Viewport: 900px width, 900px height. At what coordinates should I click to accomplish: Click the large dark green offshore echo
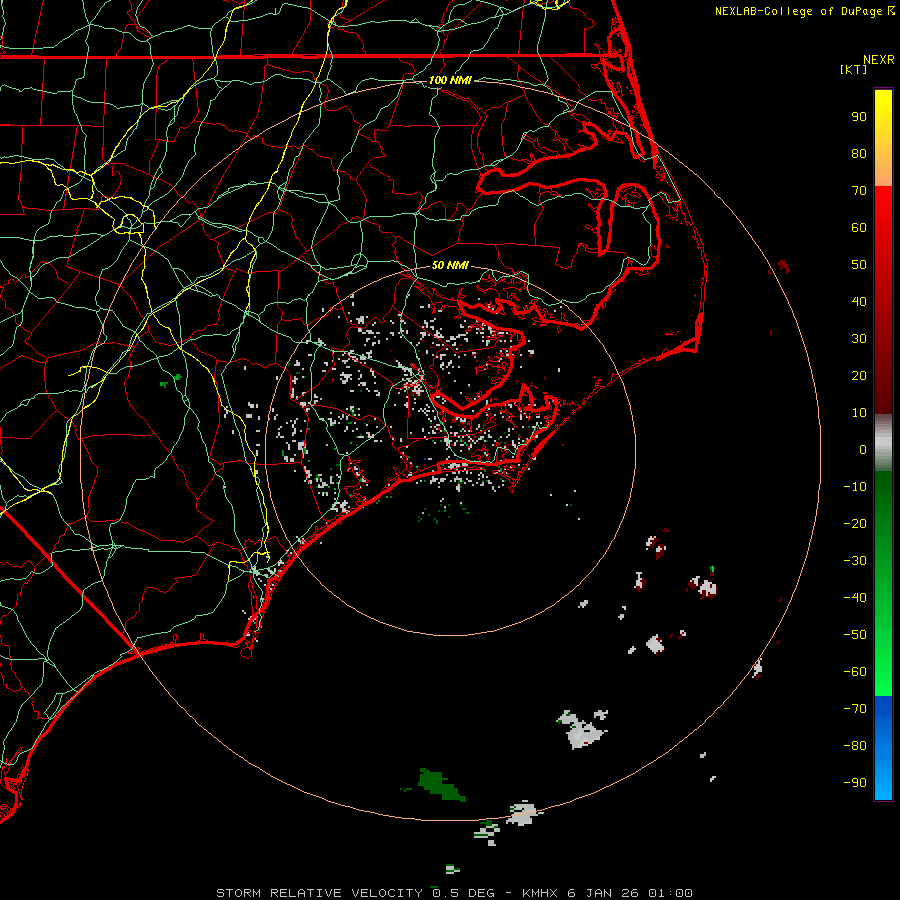coord(438,783)
